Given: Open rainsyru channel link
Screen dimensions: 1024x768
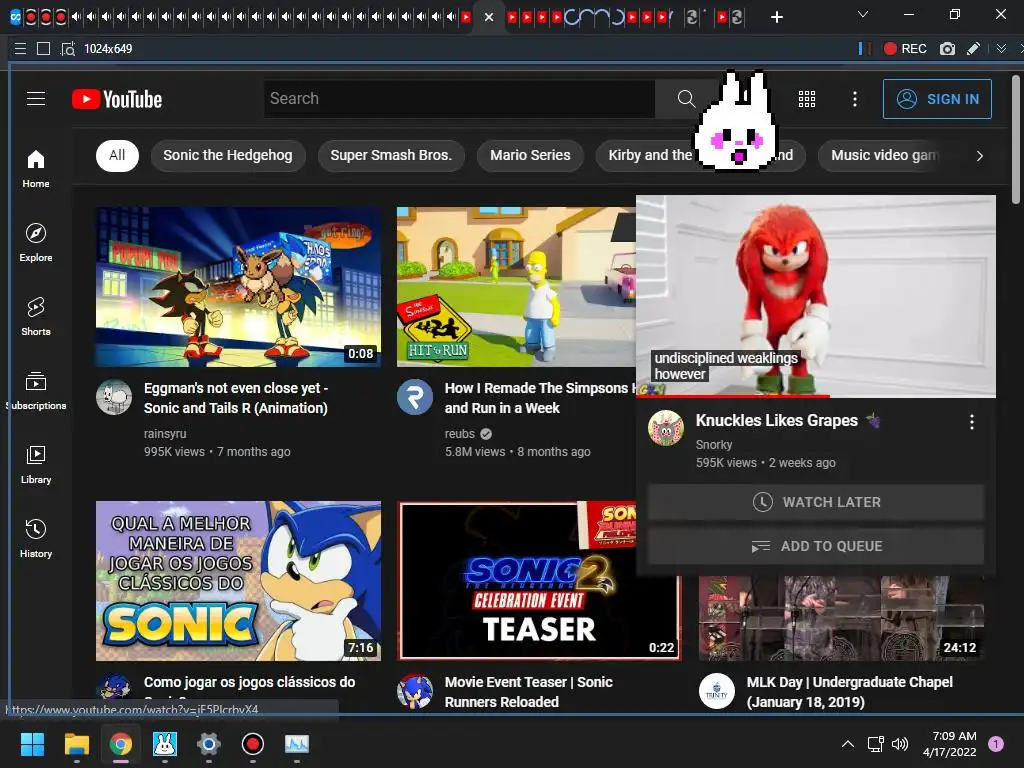Looking at the screenshot, I should pos(165,434).
